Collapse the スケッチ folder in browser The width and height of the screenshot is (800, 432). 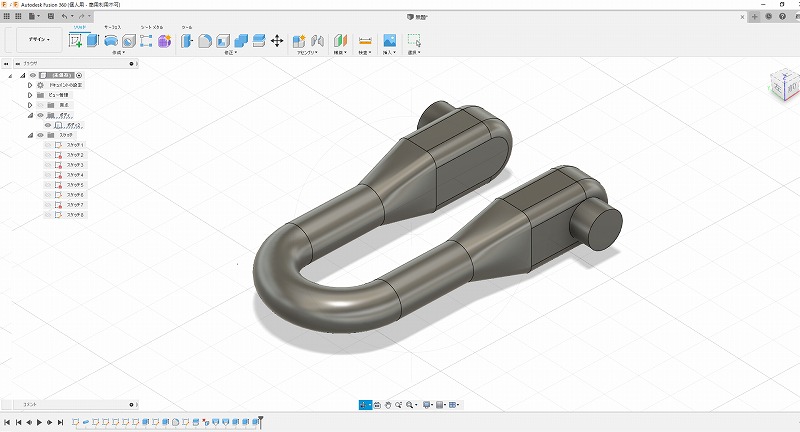(x=30, y=135)
